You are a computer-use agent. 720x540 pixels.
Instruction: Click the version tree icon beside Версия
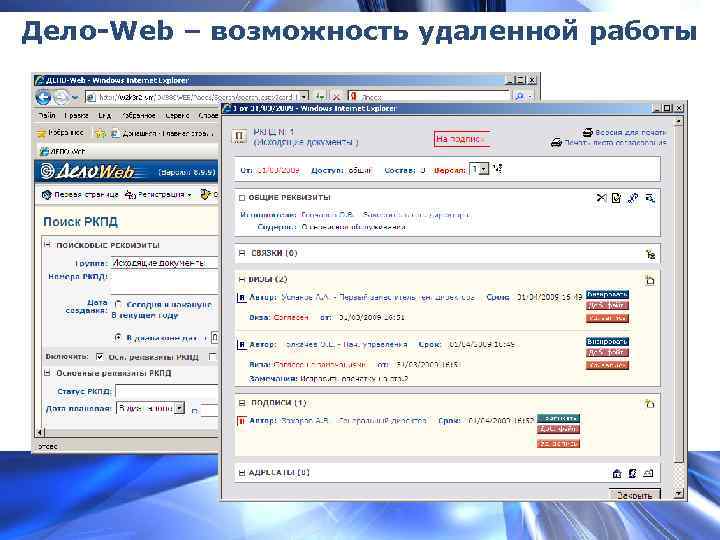(x=498, y=169)
